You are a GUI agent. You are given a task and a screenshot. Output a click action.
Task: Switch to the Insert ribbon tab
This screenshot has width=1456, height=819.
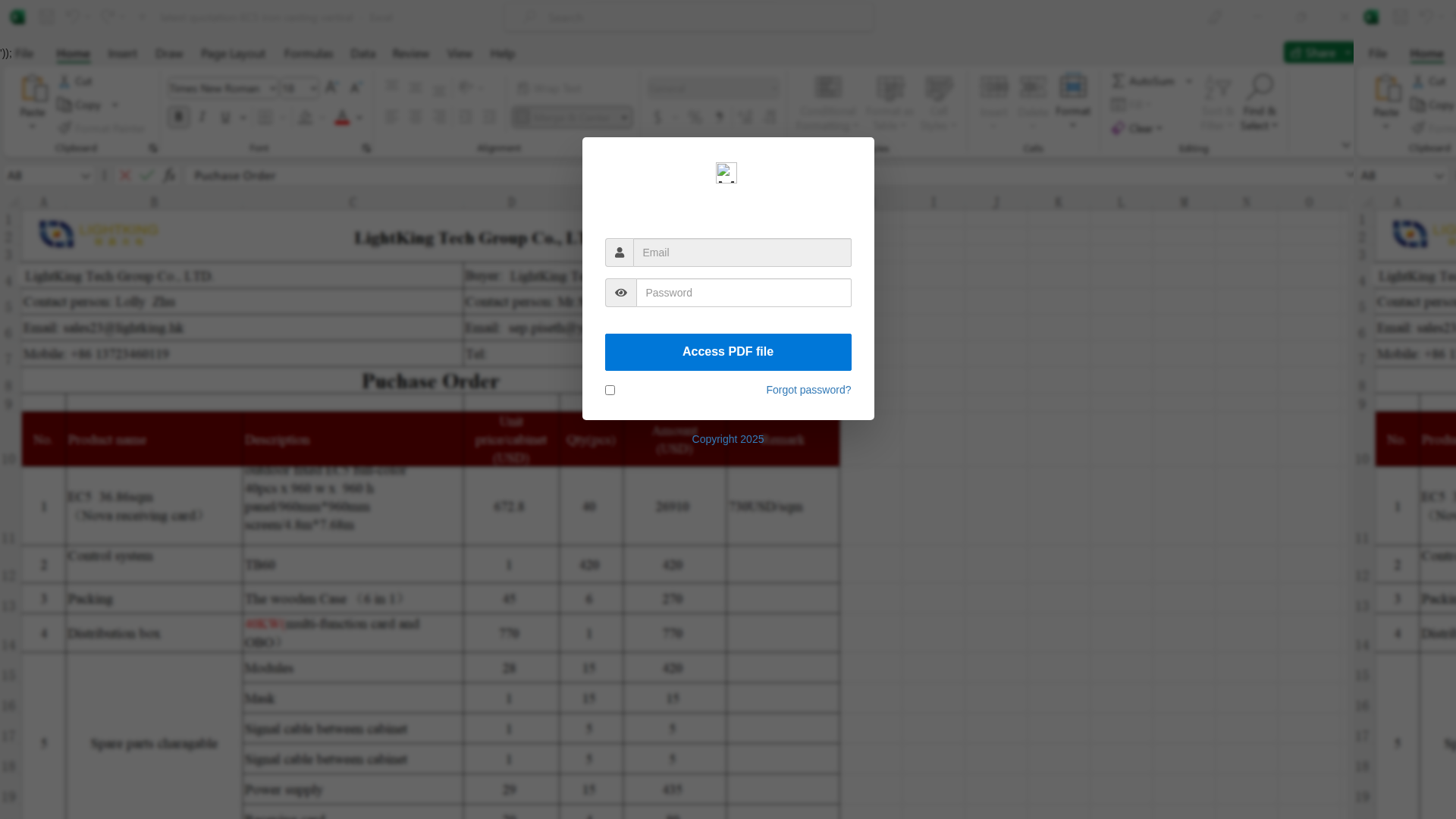click(x=122, y=54)
